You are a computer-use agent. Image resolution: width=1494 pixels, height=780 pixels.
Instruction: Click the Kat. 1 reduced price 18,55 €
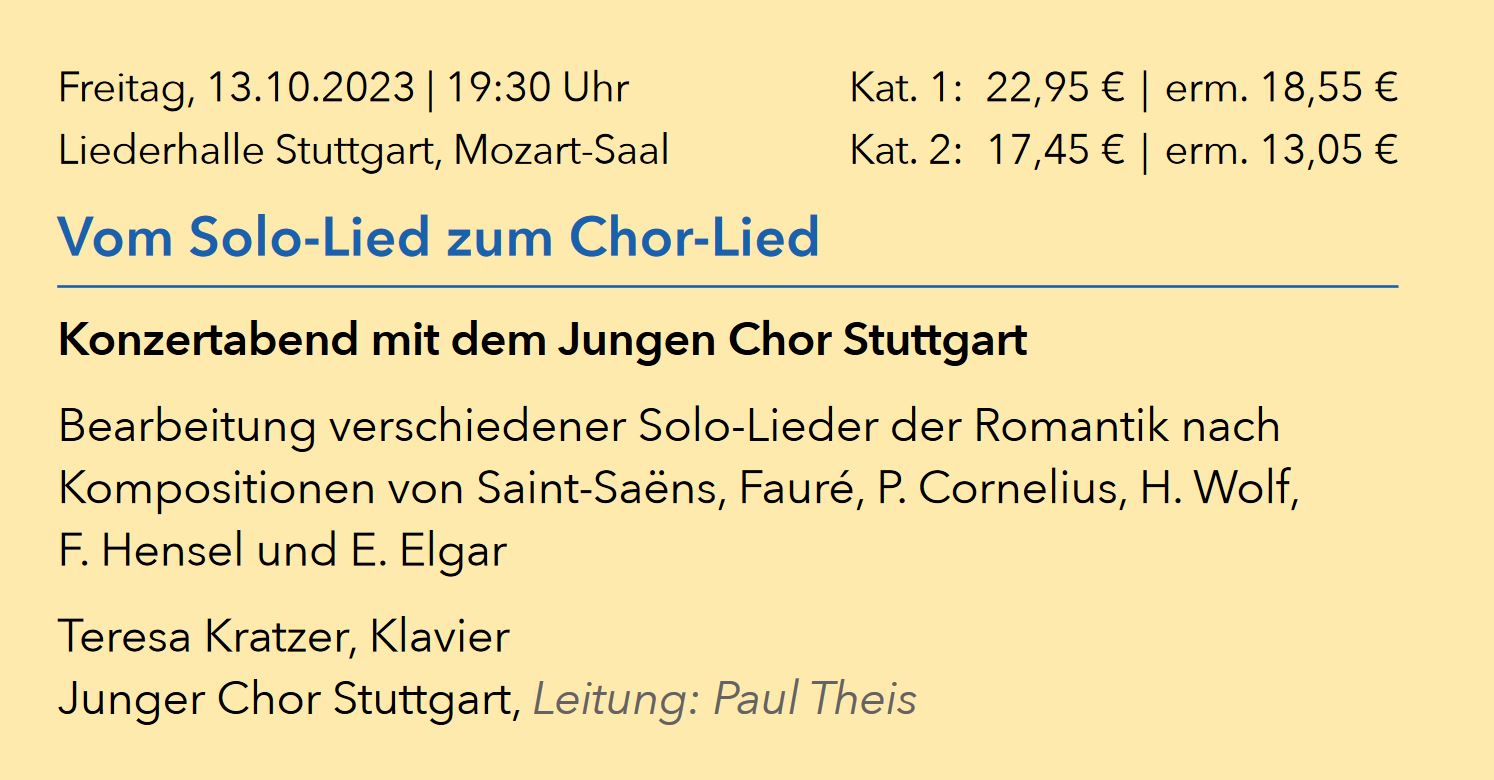click(x=1328, y=89)
